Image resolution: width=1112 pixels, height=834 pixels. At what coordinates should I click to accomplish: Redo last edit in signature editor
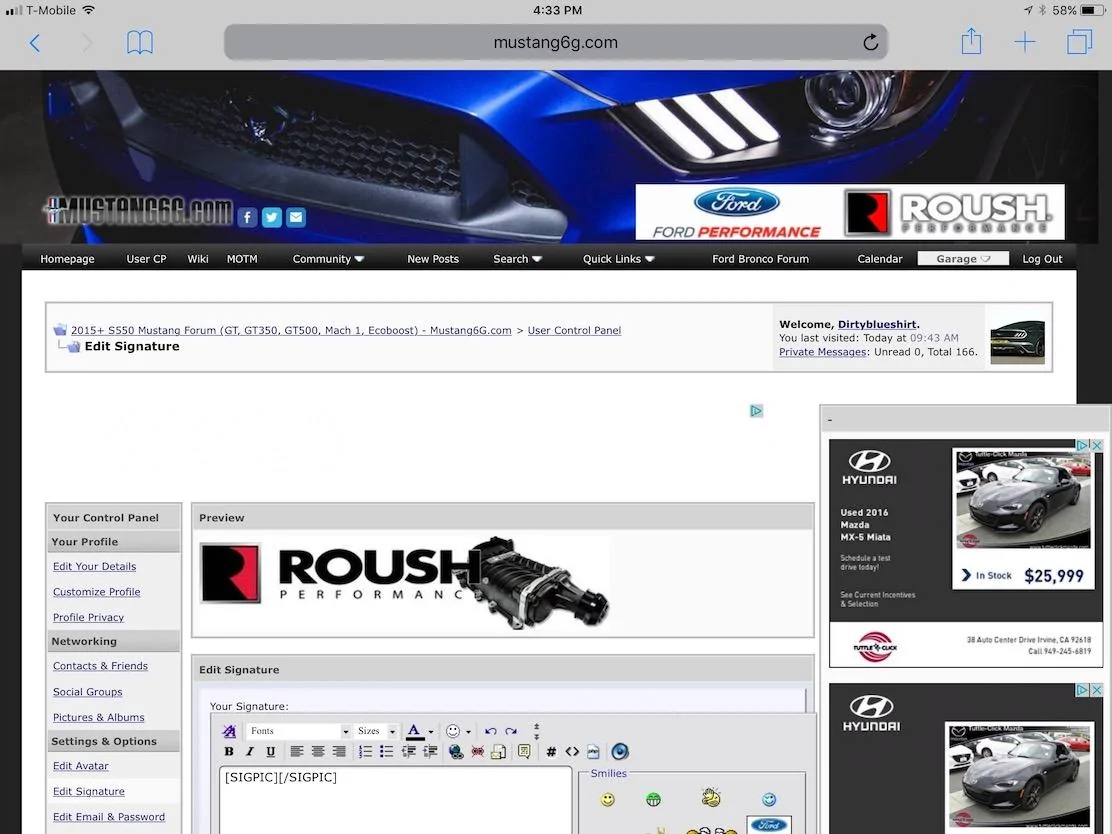pos(511,731)
